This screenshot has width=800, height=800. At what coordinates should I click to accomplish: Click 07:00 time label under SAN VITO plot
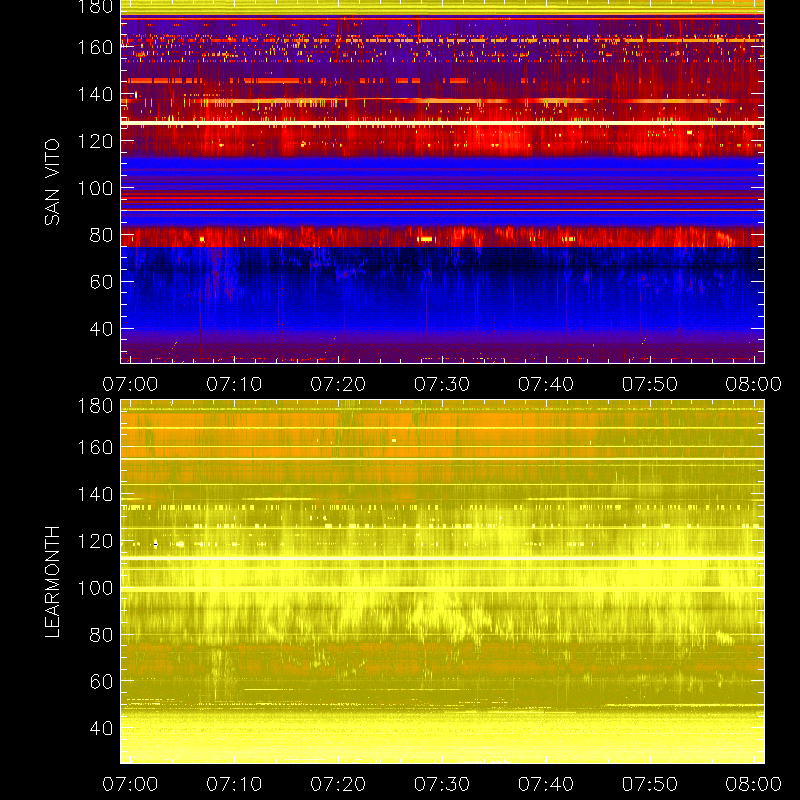click(130, 384)
